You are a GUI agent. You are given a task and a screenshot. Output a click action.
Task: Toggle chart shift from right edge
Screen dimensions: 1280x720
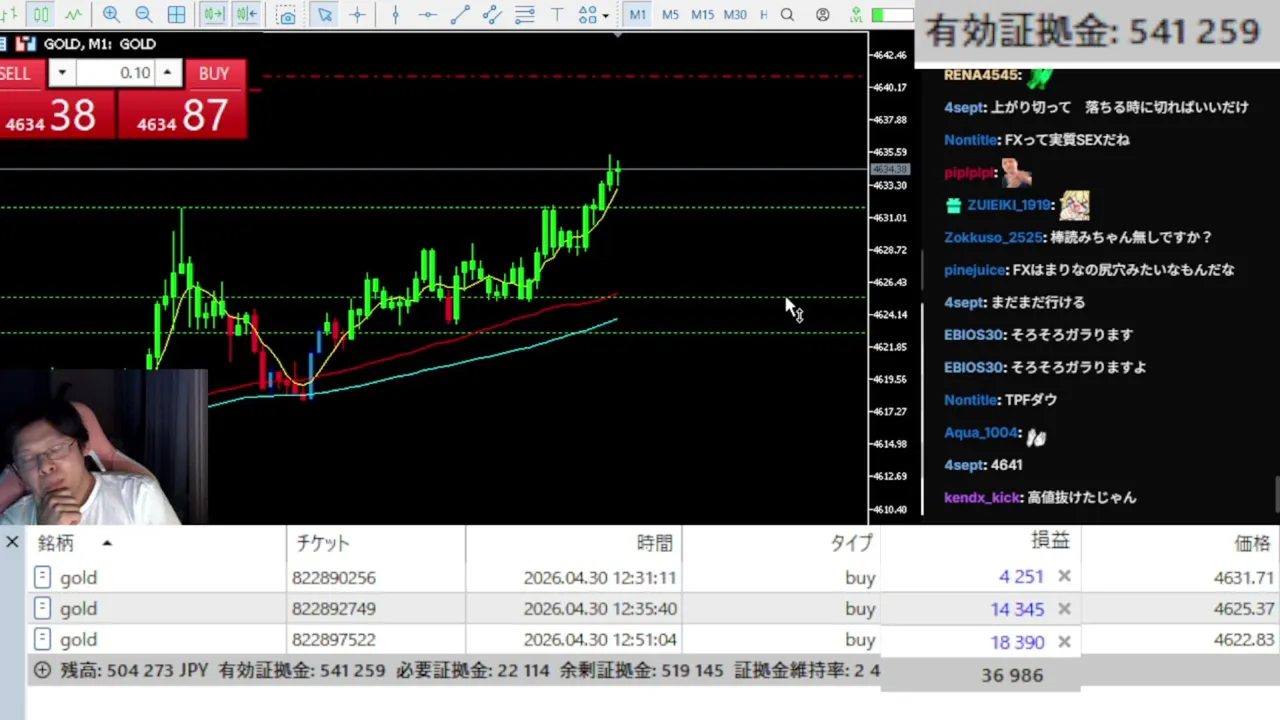[x=247, y=15]
